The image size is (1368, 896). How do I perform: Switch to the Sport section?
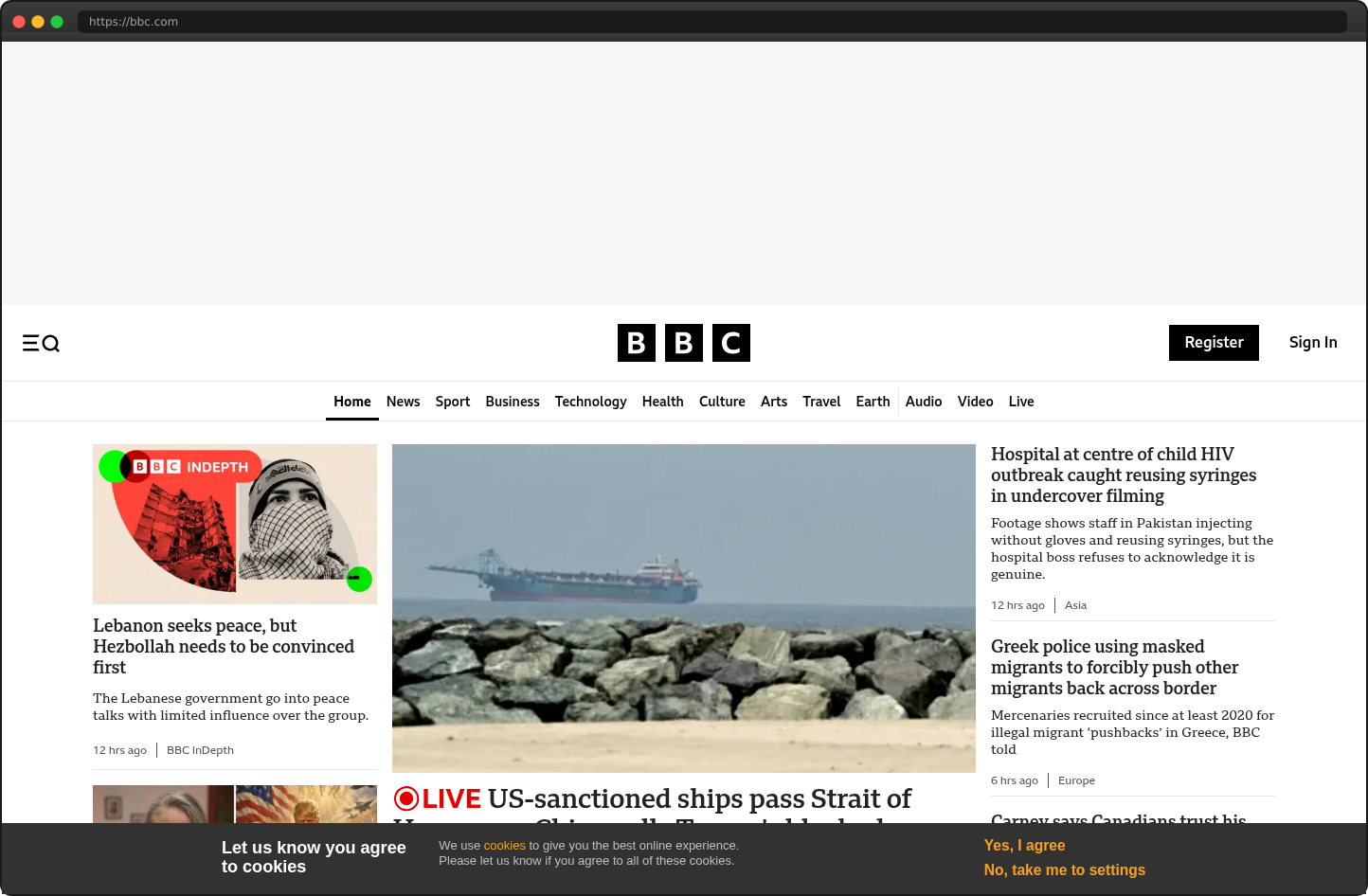452,401
